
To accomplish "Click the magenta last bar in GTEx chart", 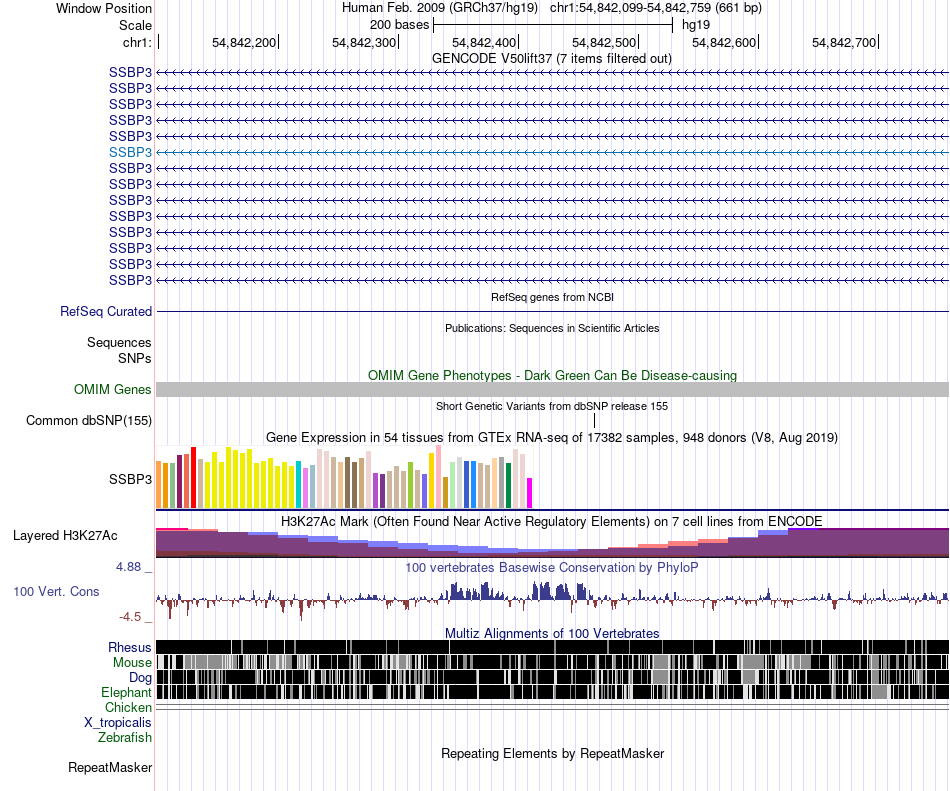I will [x=530, y=493].
